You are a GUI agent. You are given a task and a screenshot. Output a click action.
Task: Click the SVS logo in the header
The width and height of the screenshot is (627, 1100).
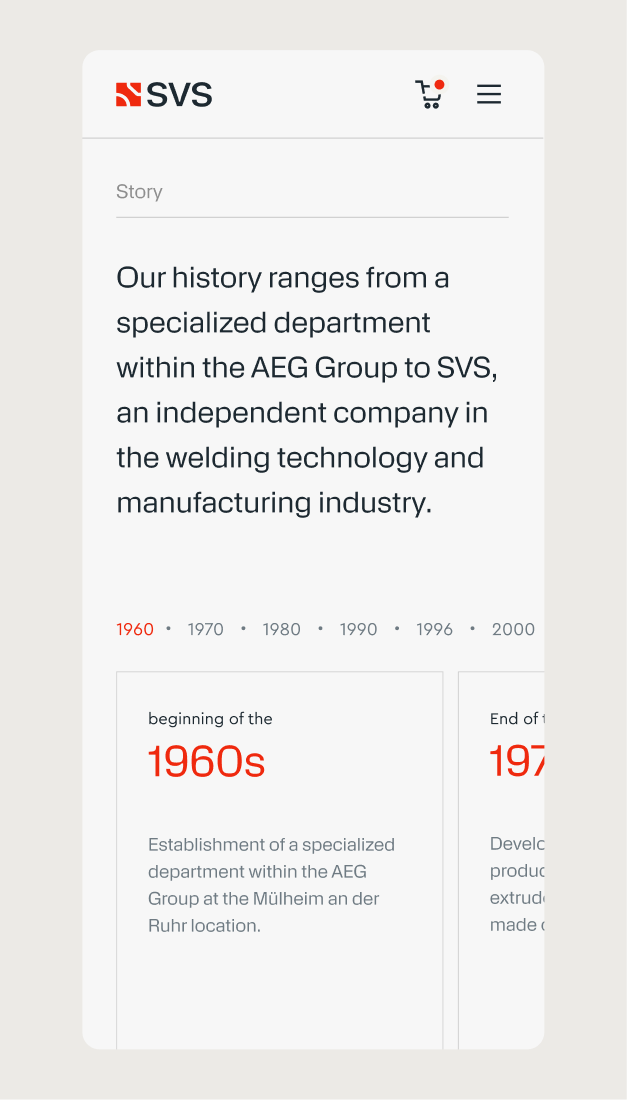coord(164,95)
